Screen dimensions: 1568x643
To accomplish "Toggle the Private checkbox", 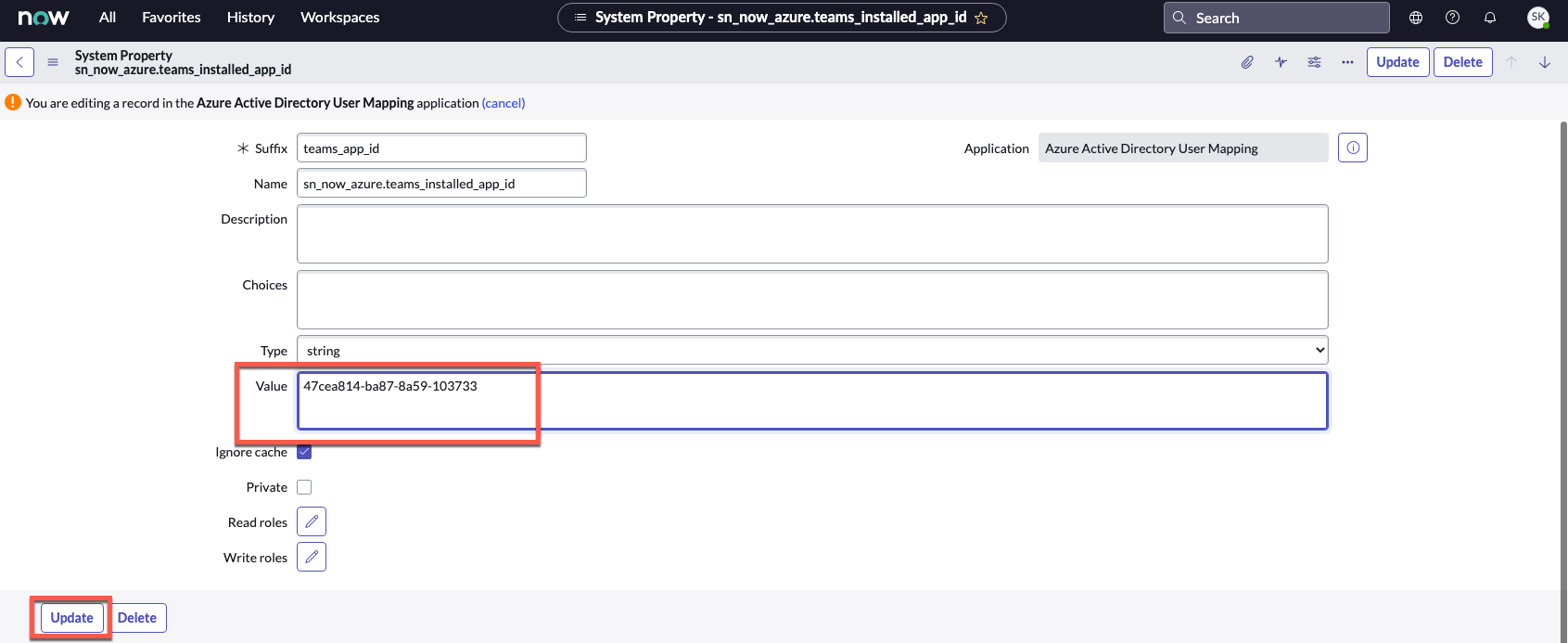I will (304, 487).
